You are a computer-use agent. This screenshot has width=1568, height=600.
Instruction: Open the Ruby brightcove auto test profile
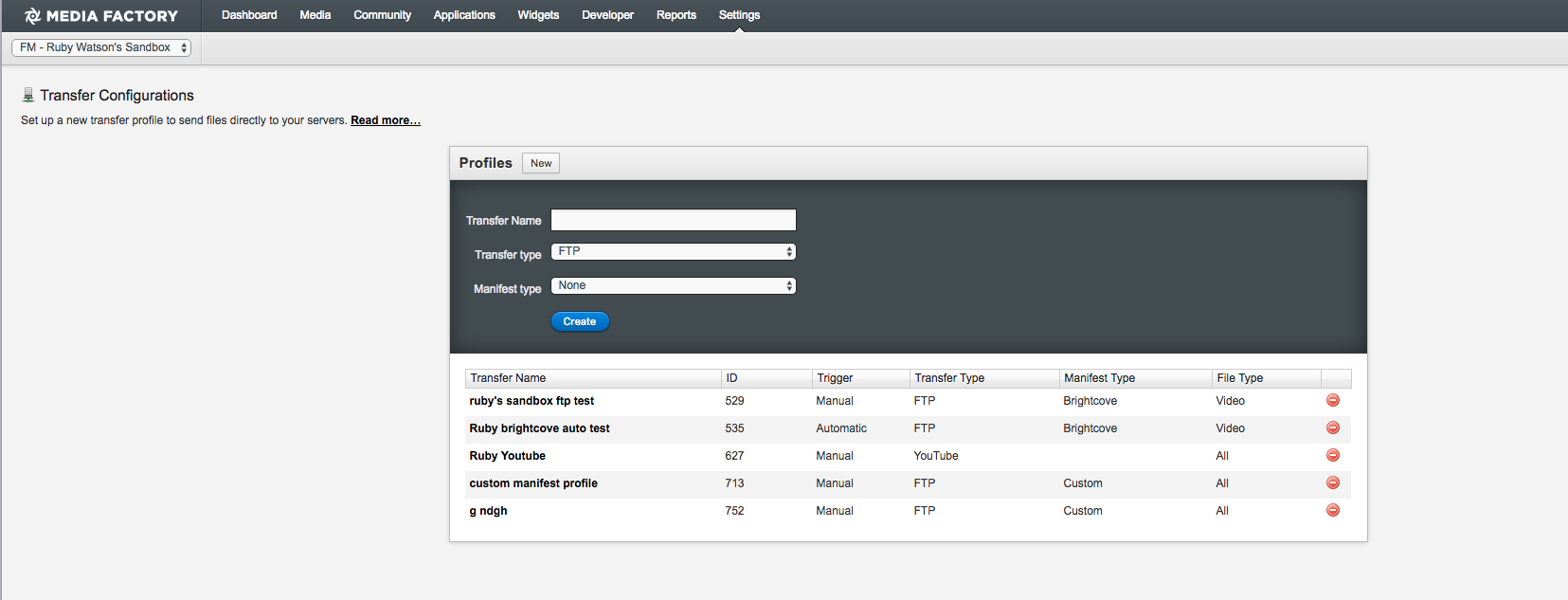[x=539, y=428]
